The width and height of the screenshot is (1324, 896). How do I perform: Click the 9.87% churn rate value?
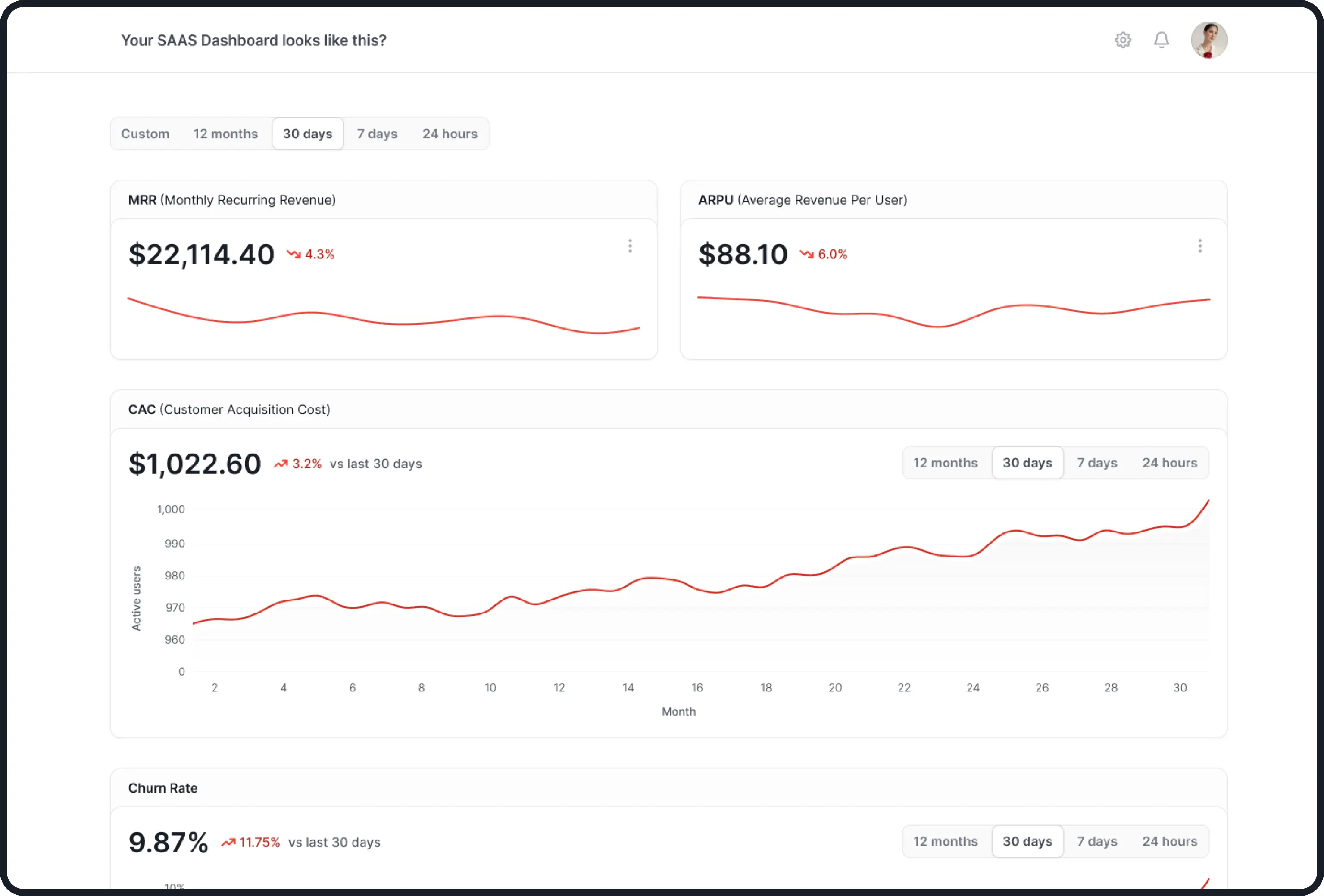[168, 843]
